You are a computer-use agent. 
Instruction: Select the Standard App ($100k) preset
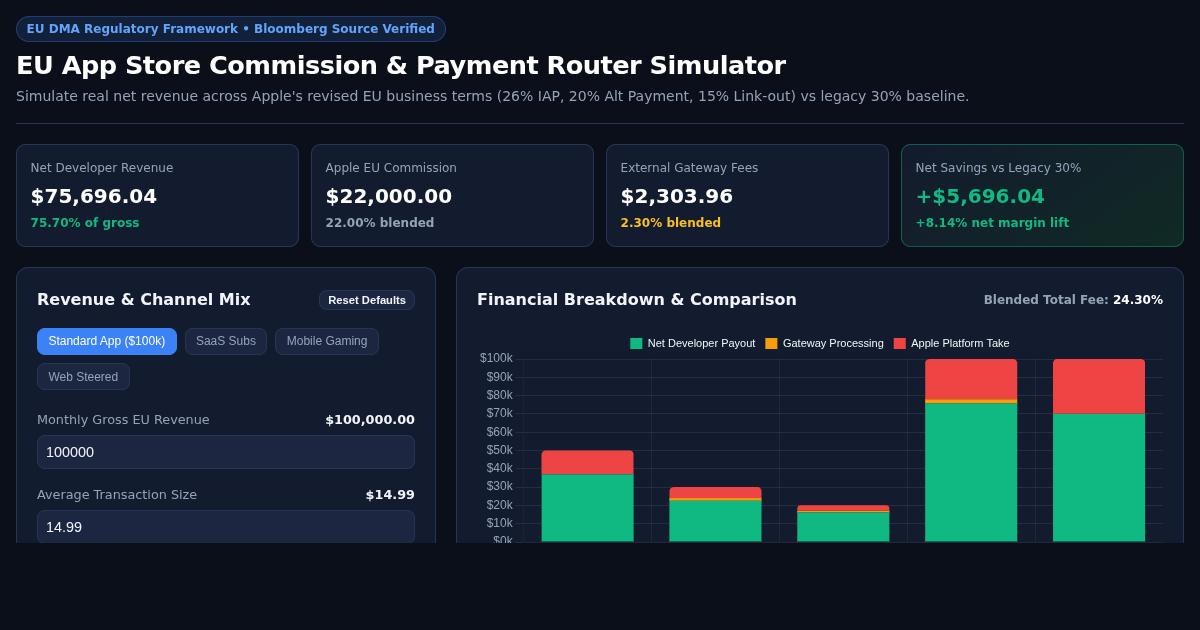pos(107,341)
